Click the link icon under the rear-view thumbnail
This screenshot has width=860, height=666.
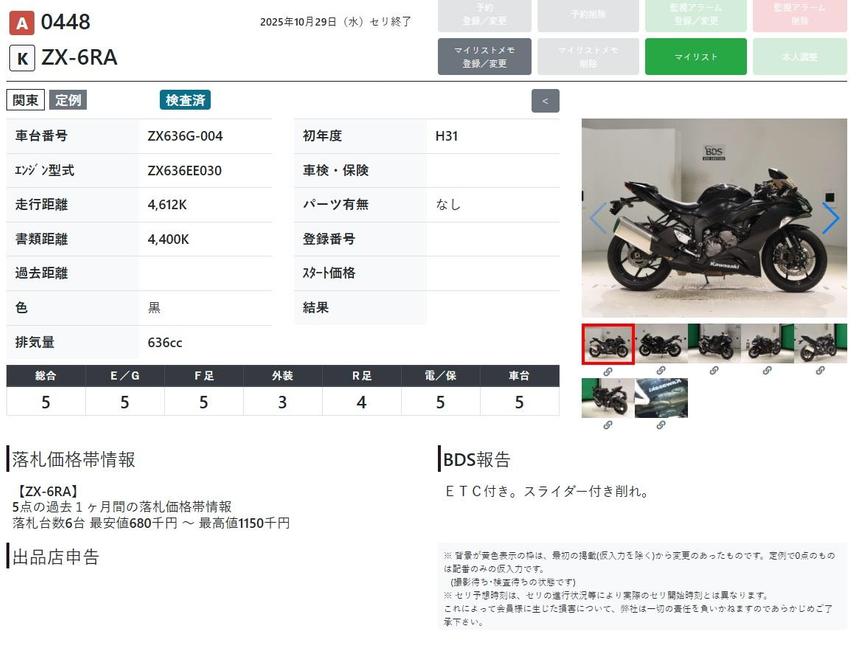(x=607, y=425)
